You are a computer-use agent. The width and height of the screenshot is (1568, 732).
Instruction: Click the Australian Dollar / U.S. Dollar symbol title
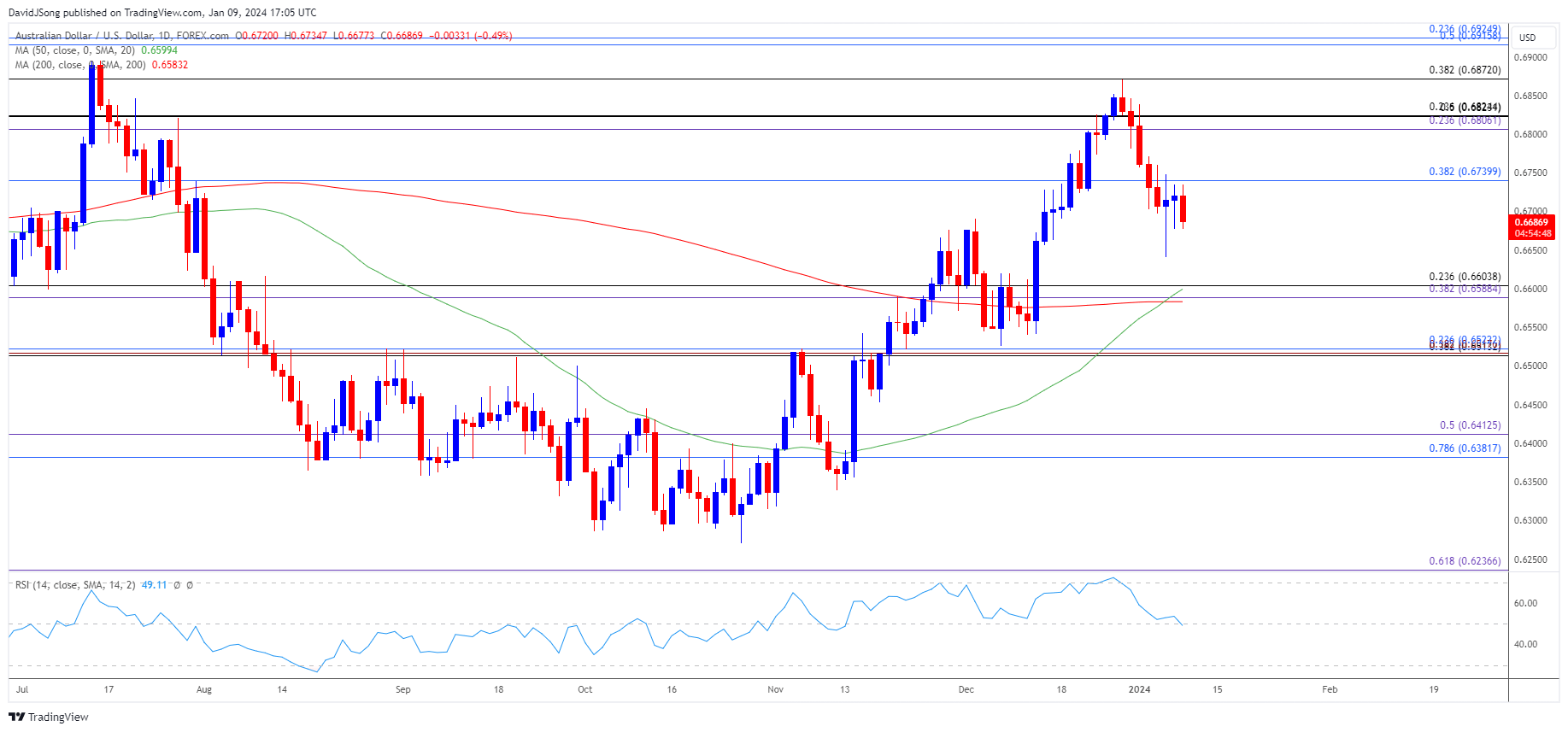point(122,36)
